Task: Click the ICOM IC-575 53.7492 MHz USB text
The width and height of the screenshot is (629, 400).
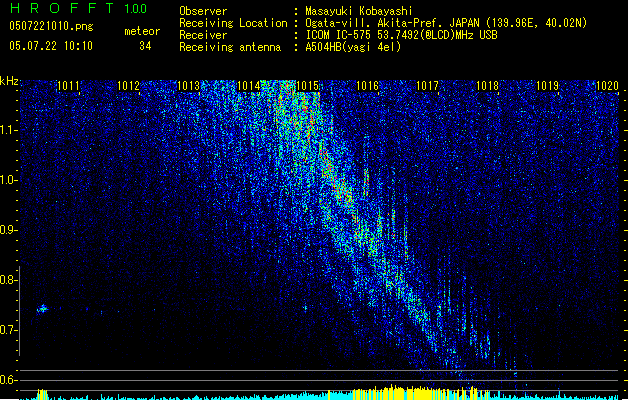Action: click(401, 35)
